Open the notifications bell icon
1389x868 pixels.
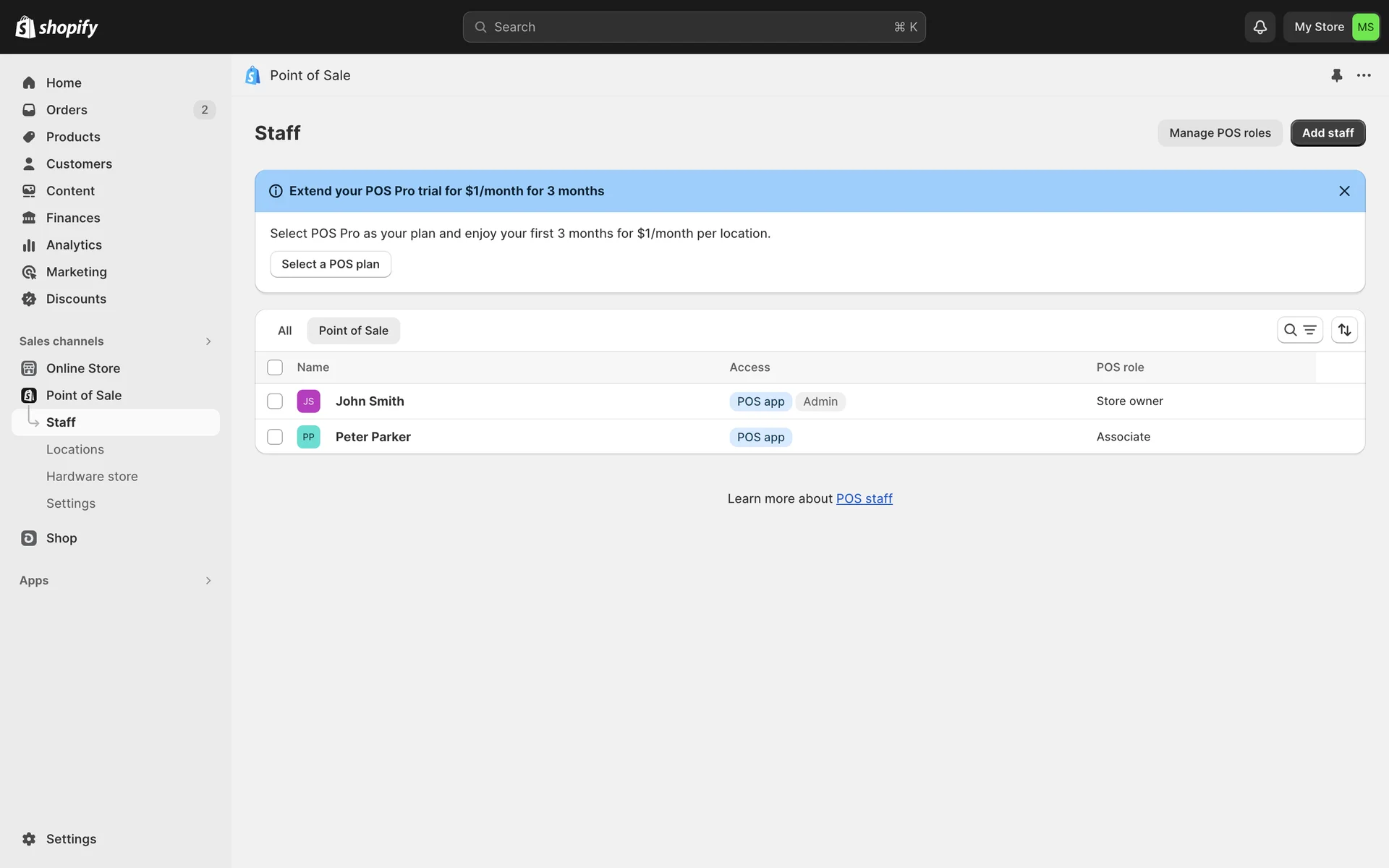click(x=1260, y=27)
